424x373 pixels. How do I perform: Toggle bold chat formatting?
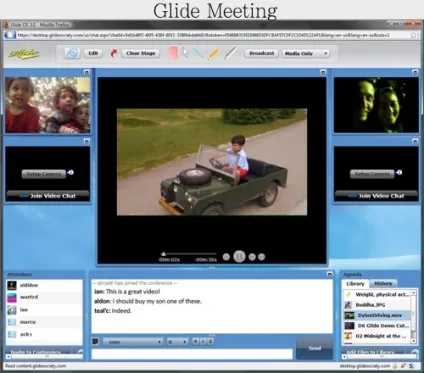(x=196, y=342)
